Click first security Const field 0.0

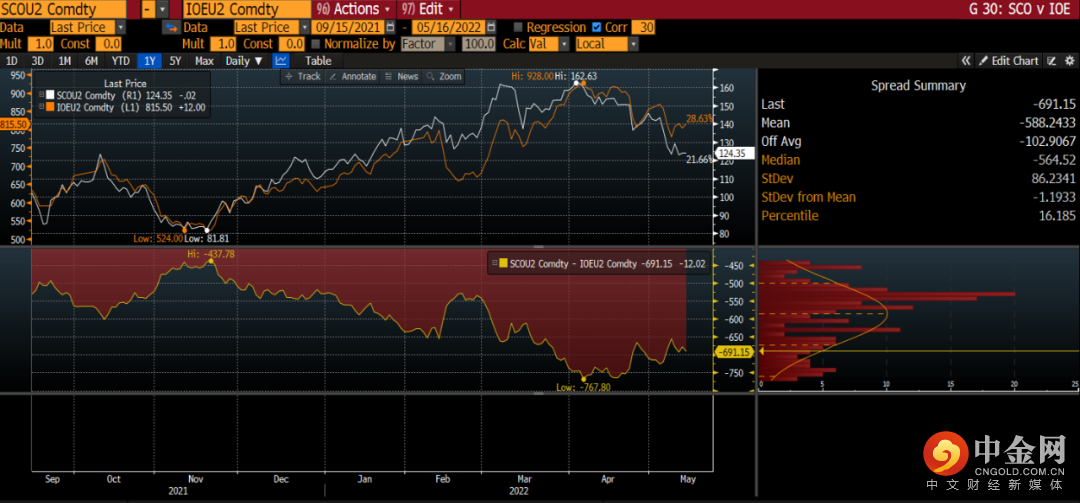pos(108,44)
